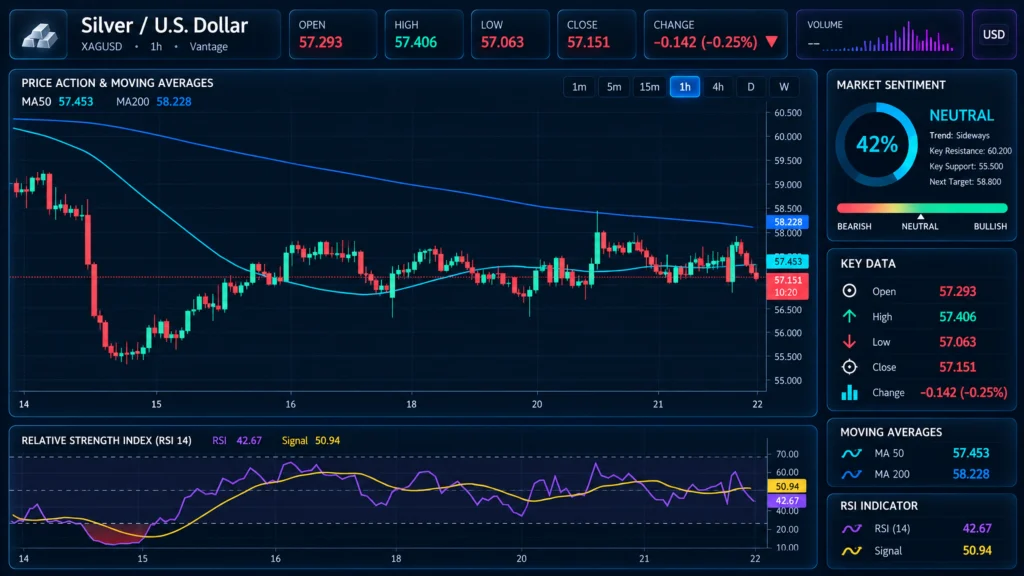Select the active 1h timeframe
The height and width of the screenshot is (576, 1024).
coord(684,87)
